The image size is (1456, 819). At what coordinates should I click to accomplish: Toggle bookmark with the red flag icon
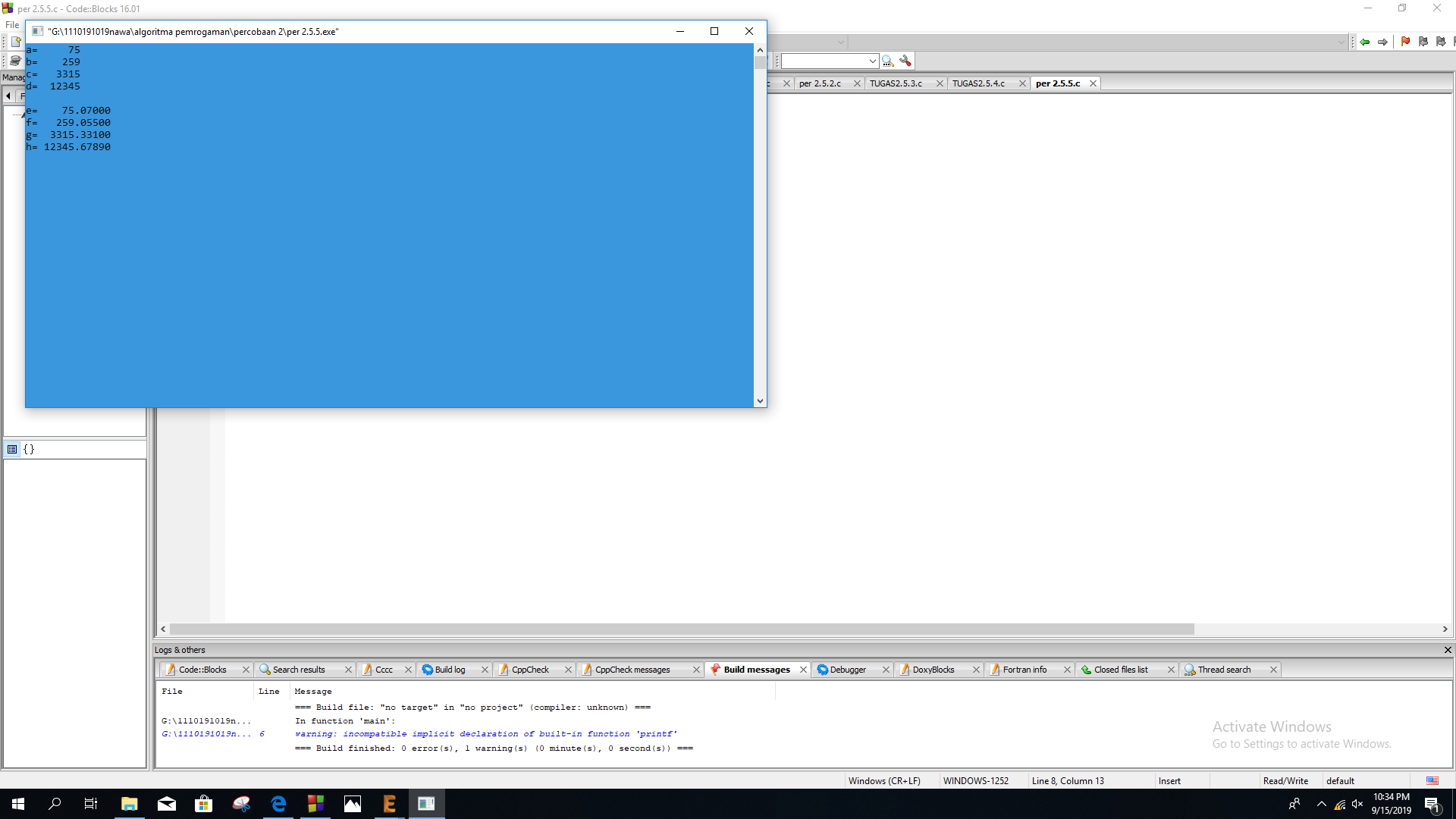(x=1405, y=42)
